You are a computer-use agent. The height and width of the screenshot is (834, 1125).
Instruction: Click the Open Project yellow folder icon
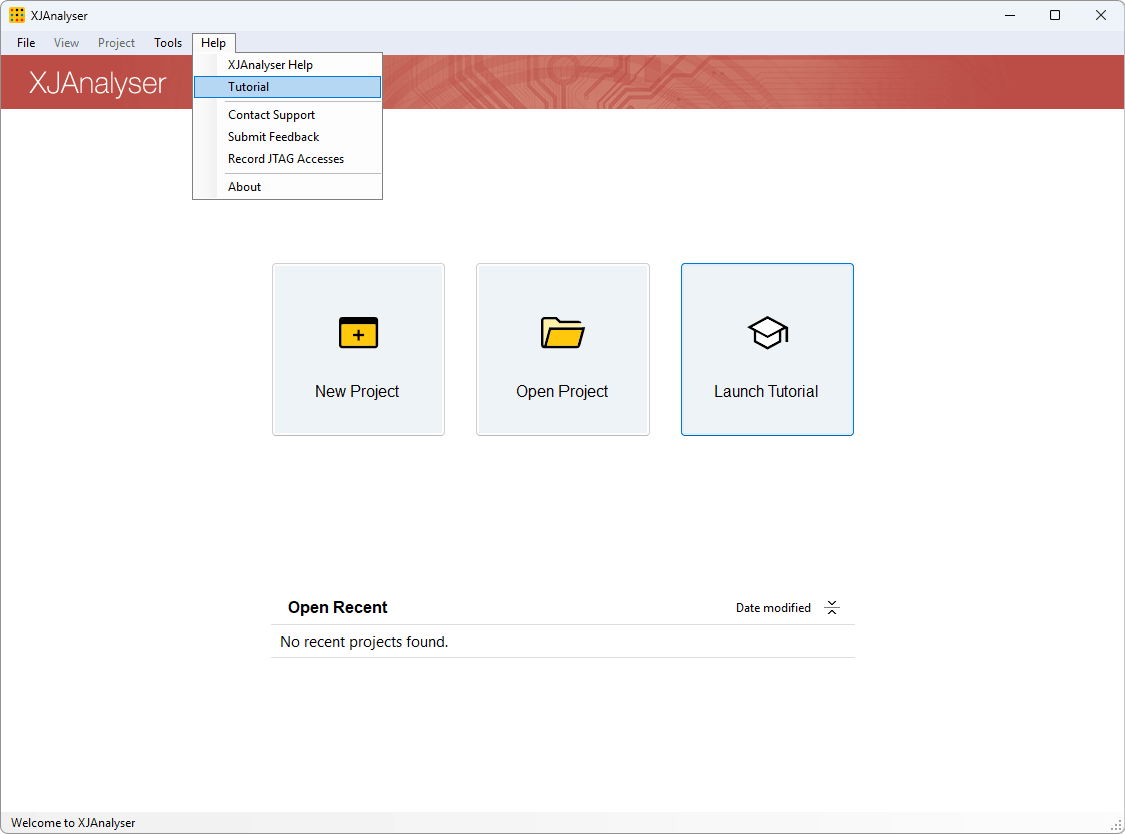tap(562, 332)
